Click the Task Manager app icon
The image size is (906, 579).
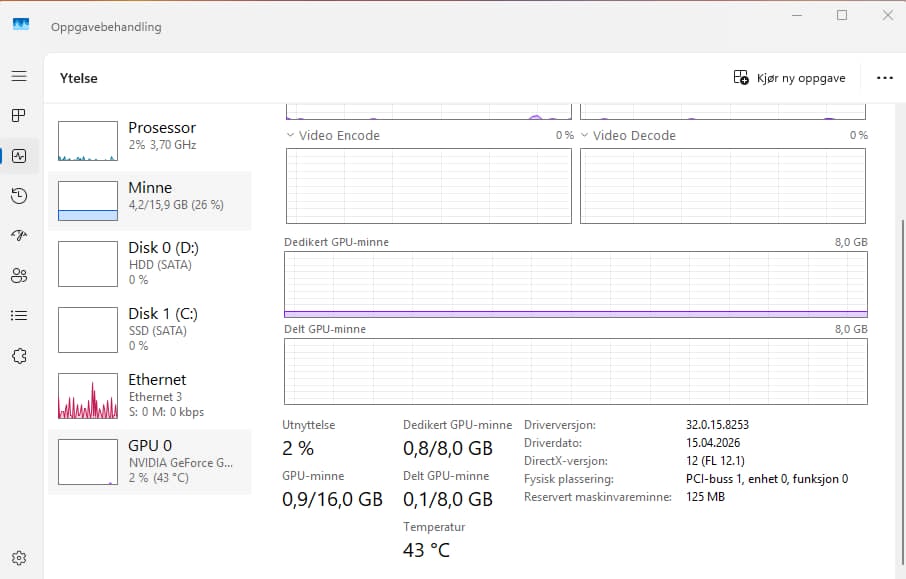pos(21,24)
